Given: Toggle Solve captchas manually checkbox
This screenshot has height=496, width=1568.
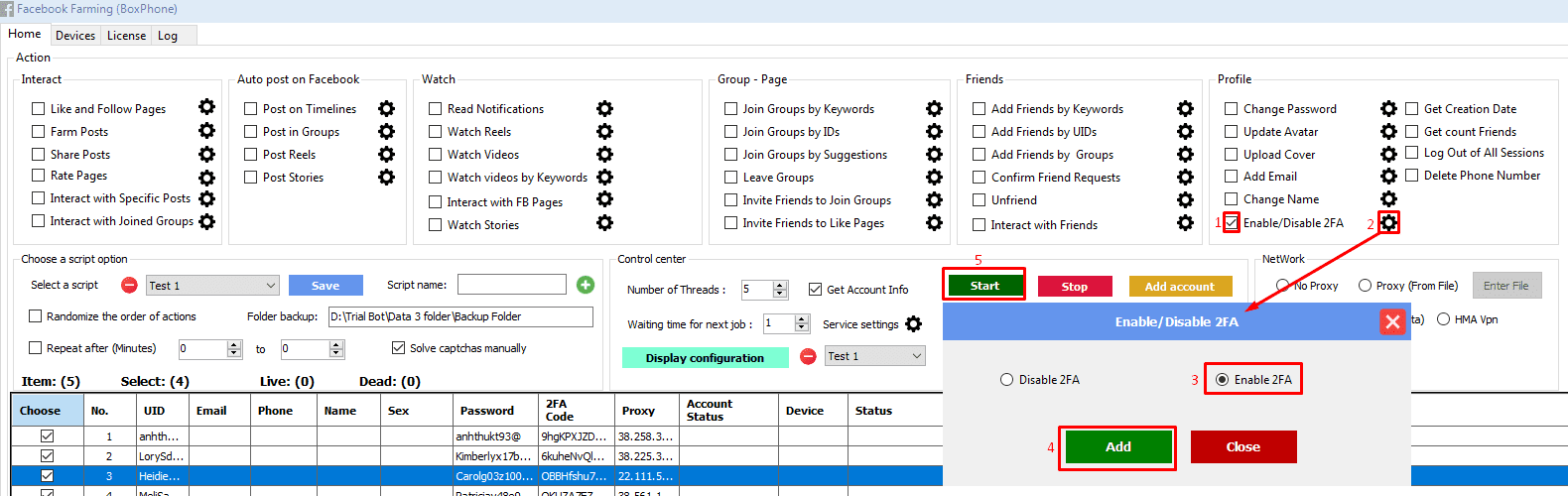Looking at the screenshot, I should pos(398,348).
